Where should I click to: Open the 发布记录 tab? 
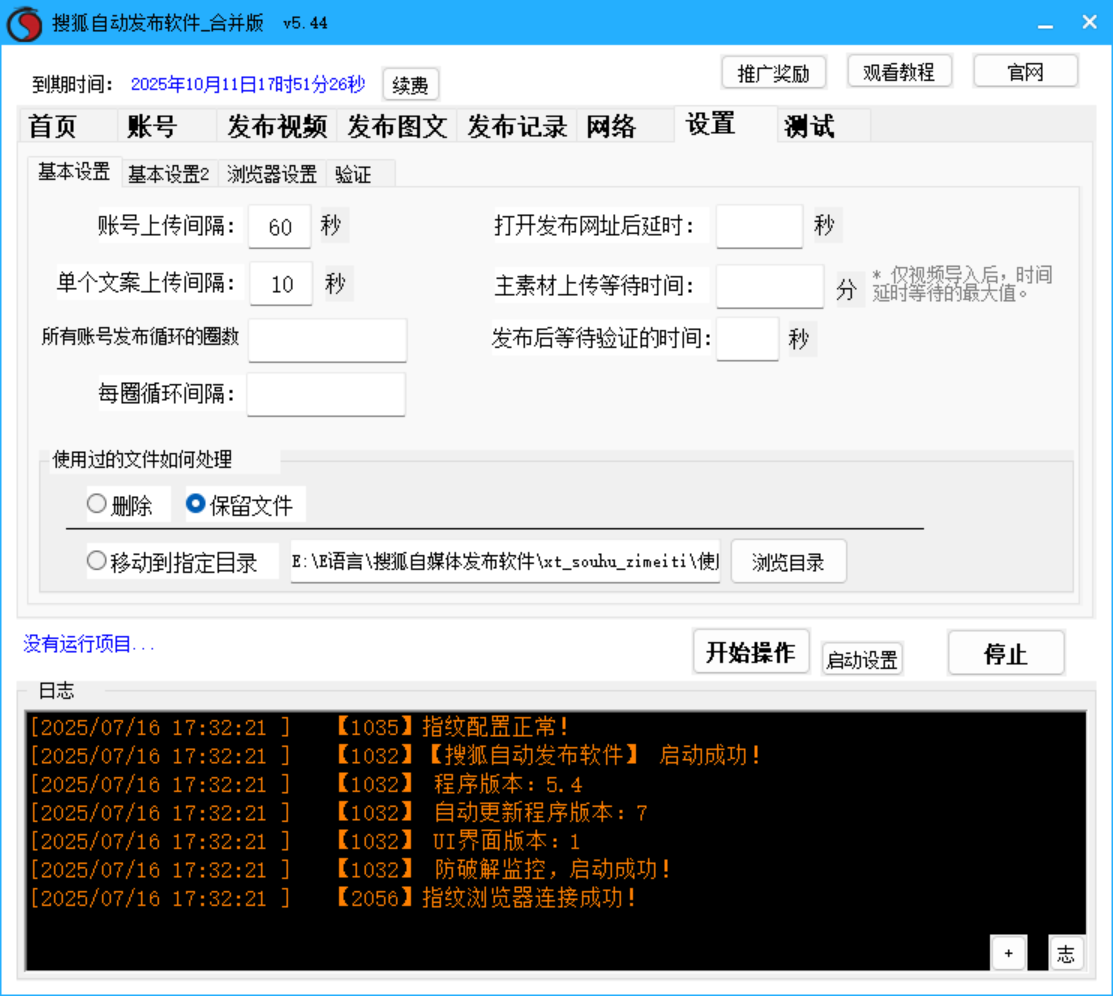517,126
